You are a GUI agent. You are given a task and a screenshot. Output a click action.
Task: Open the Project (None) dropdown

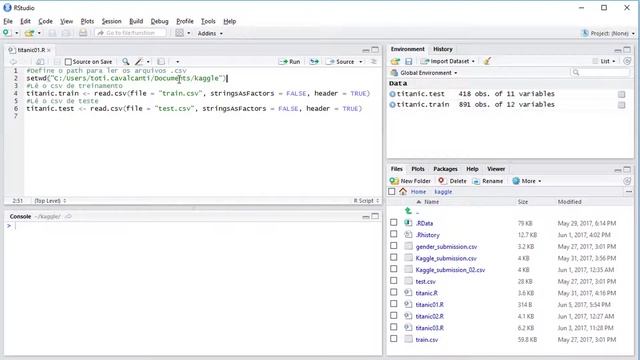coord(608,33)
